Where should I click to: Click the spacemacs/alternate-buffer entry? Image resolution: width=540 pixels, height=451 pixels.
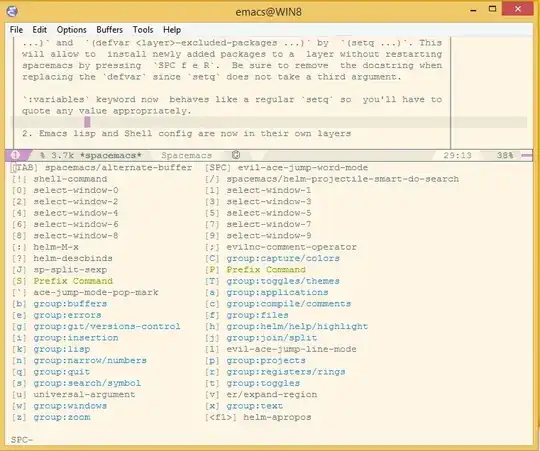(x=118, y=168)
